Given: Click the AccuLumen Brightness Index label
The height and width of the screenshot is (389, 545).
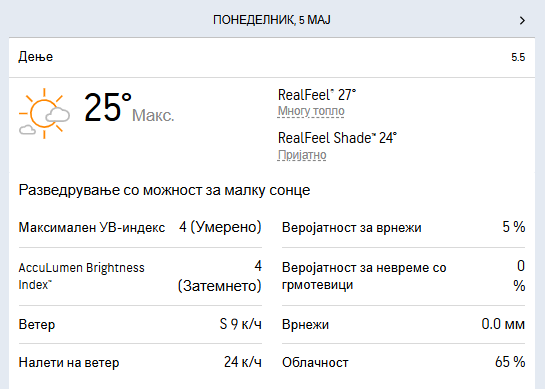Looking at the screenshot, I should coord(81,276).
